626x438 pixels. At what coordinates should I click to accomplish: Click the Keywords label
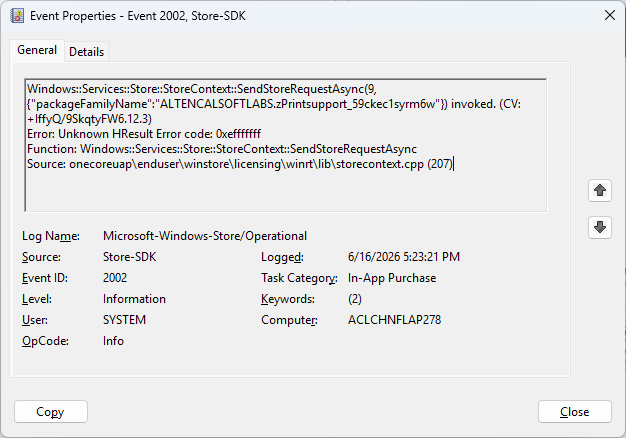[x=288, y=299]
